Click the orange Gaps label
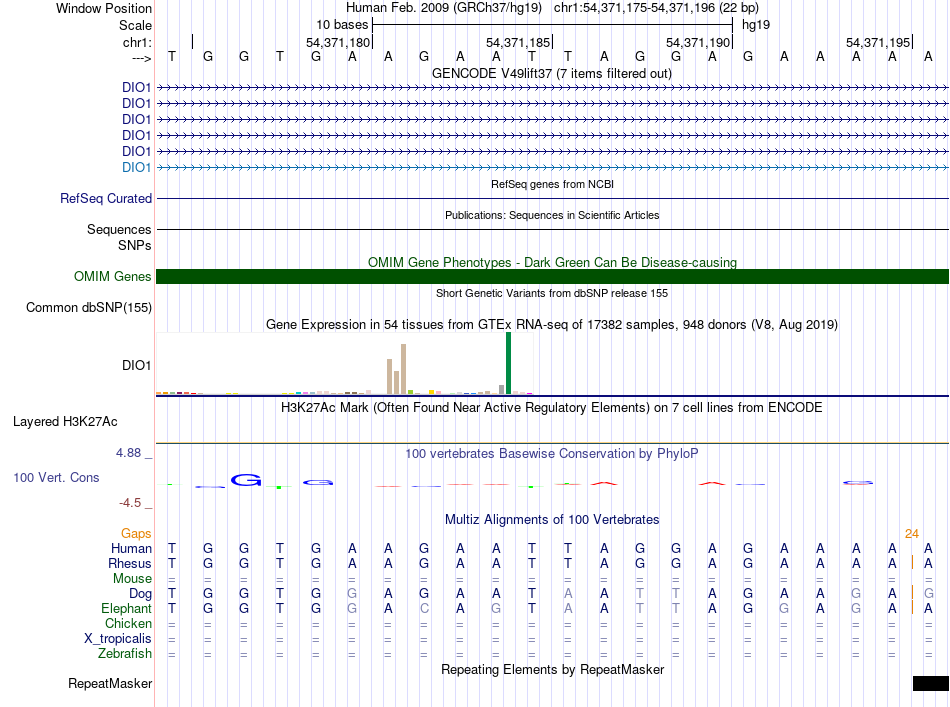 click(x=136, y=534)
